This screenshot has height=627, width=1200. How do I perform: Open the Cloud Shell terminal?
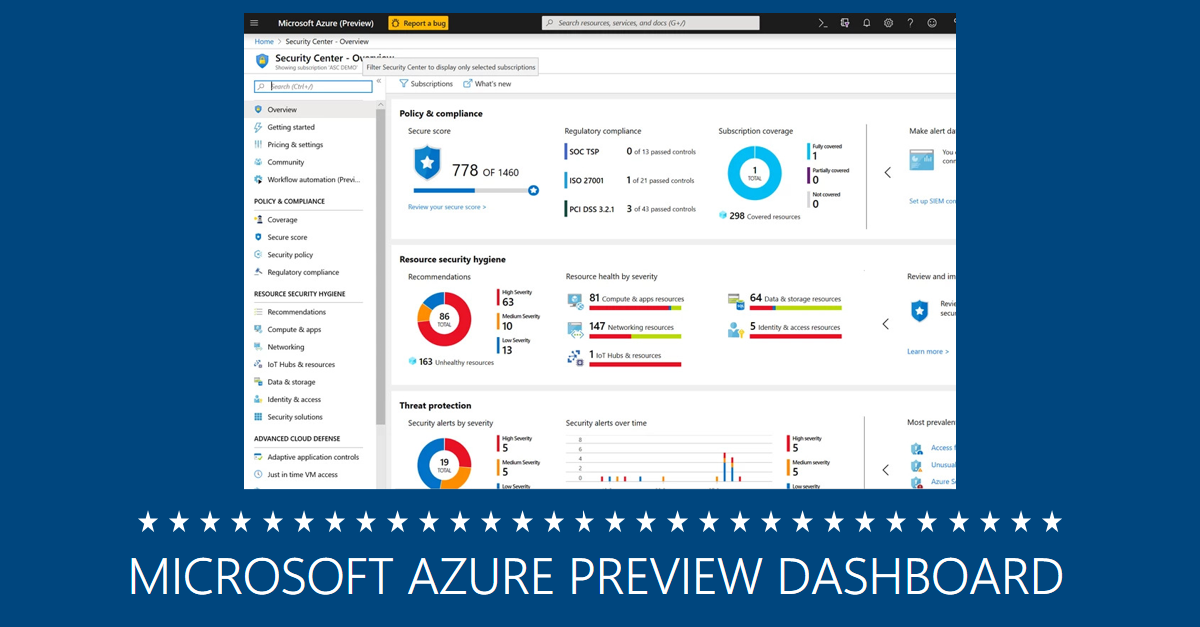pyautogui.click(x=822, y=22)
